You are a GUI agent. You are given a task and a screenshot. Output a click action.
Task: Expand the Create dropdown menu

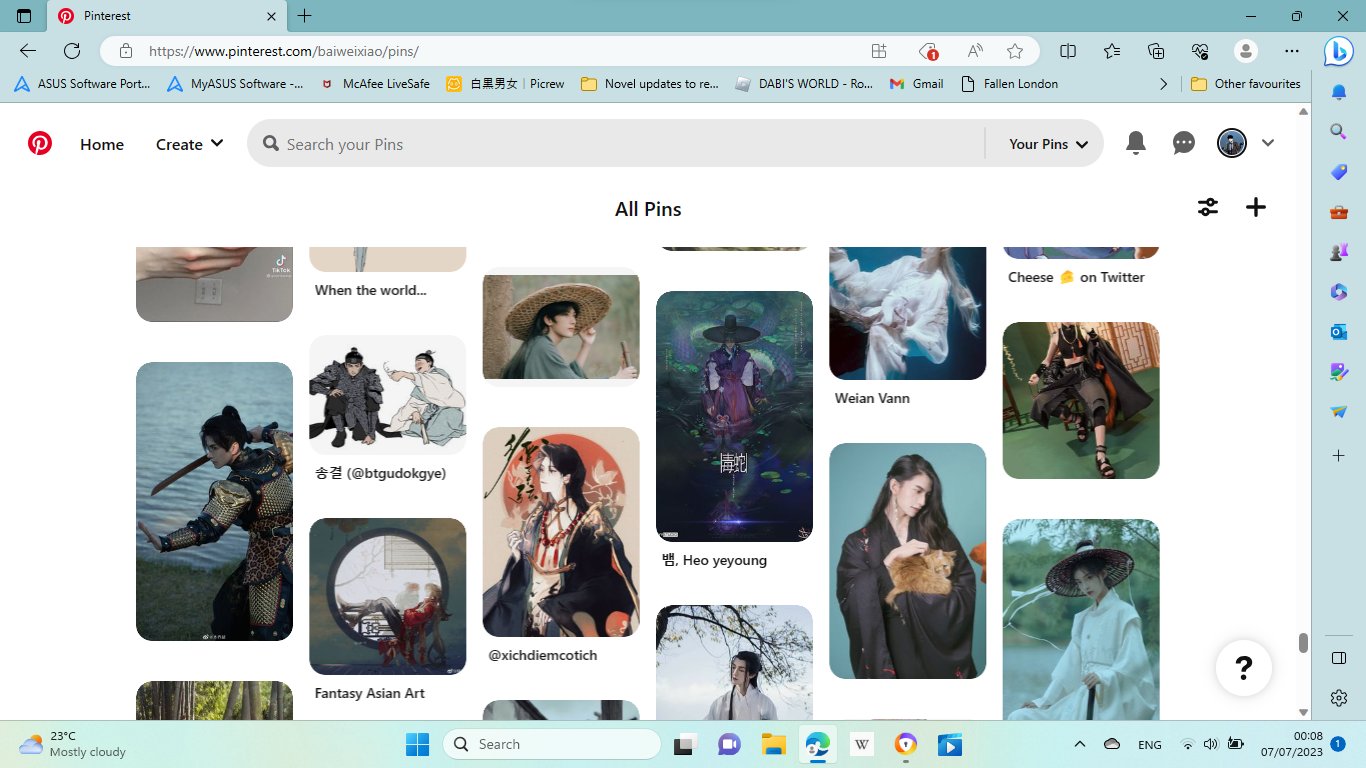pos(189,144)
